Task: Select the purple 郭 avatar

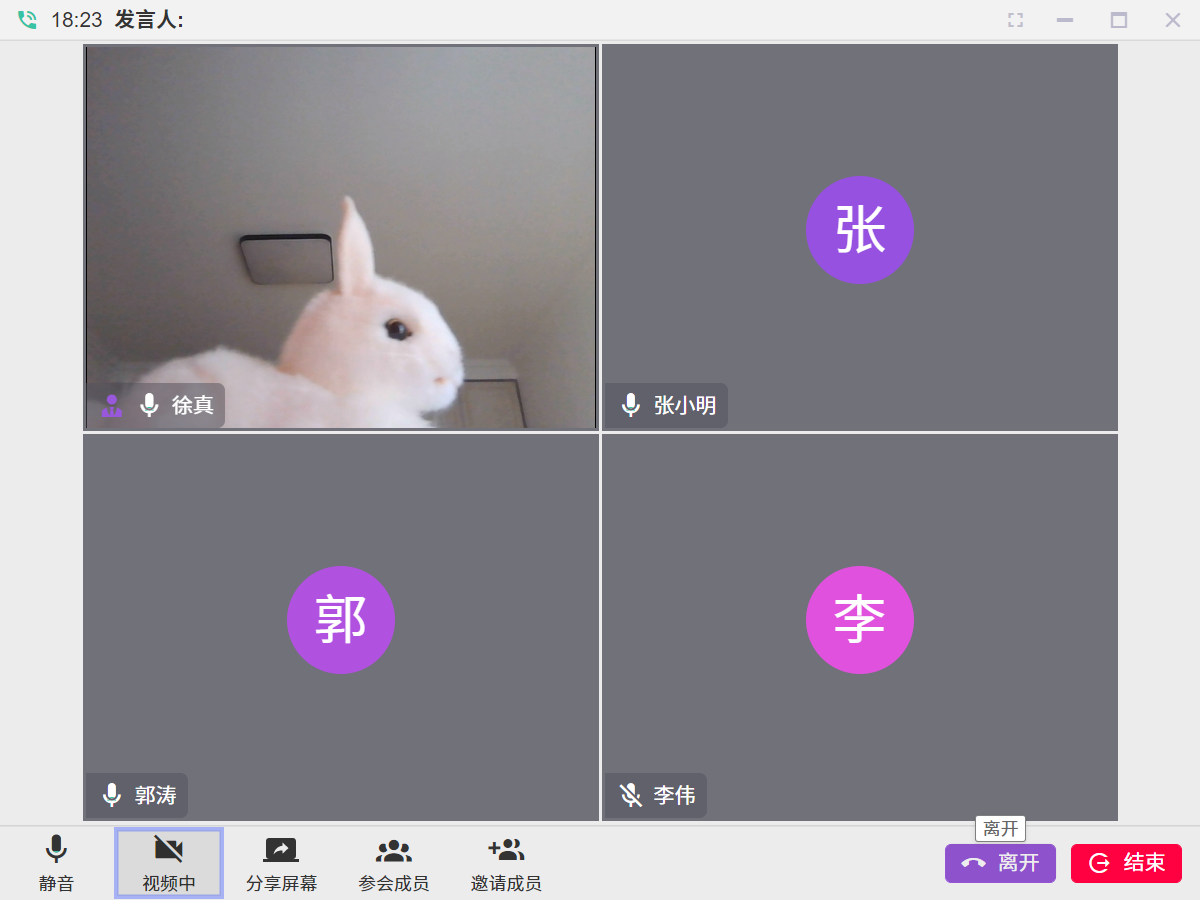Action: pyautogui.click(x=341, y=620)
